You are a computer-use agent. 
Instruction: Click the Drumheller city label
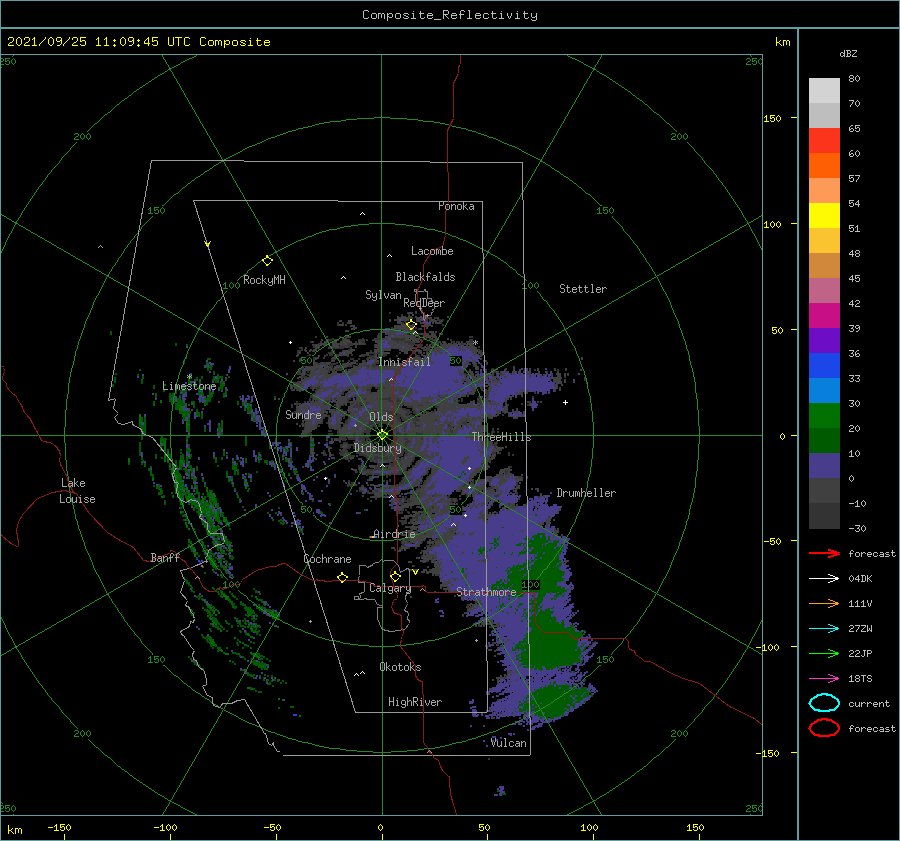pyautogui.click(x=586, y=493)
